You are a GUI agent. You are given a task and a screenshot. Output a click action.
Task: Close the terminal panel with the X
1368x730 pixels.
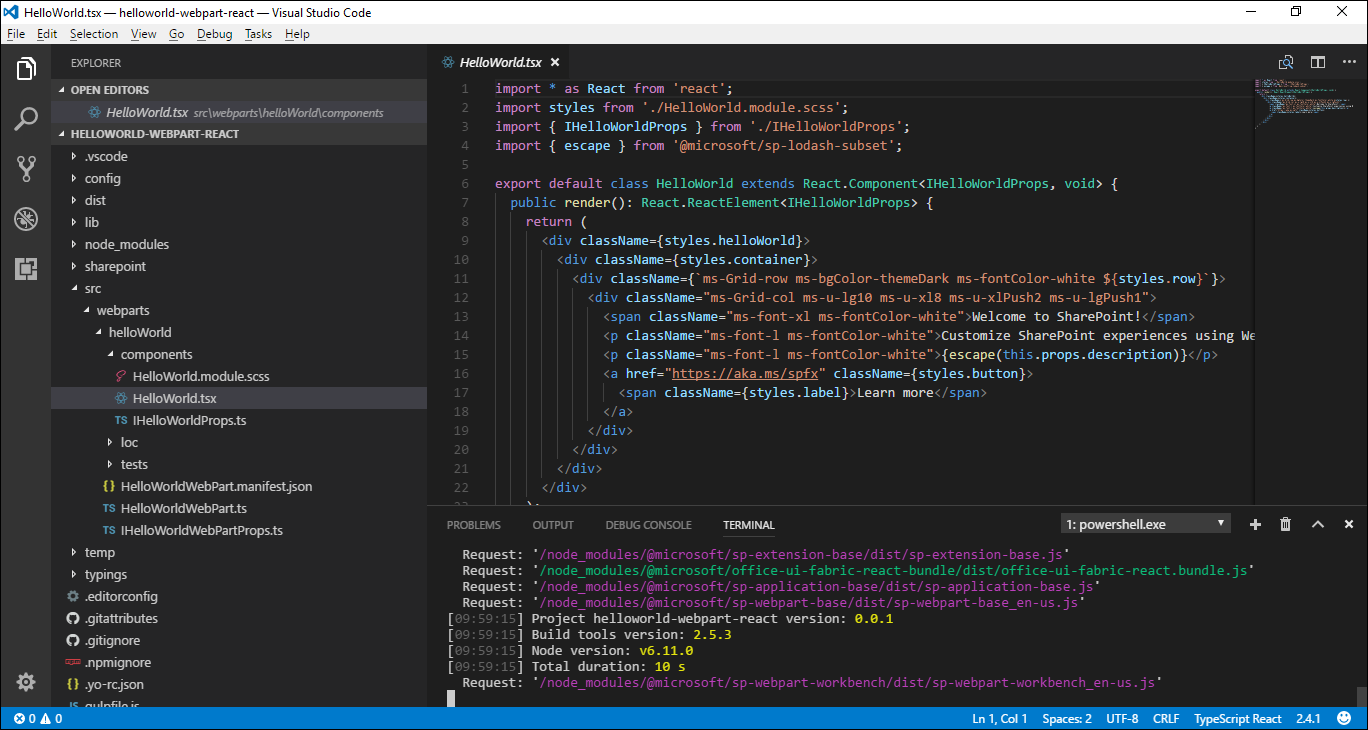1349,524
